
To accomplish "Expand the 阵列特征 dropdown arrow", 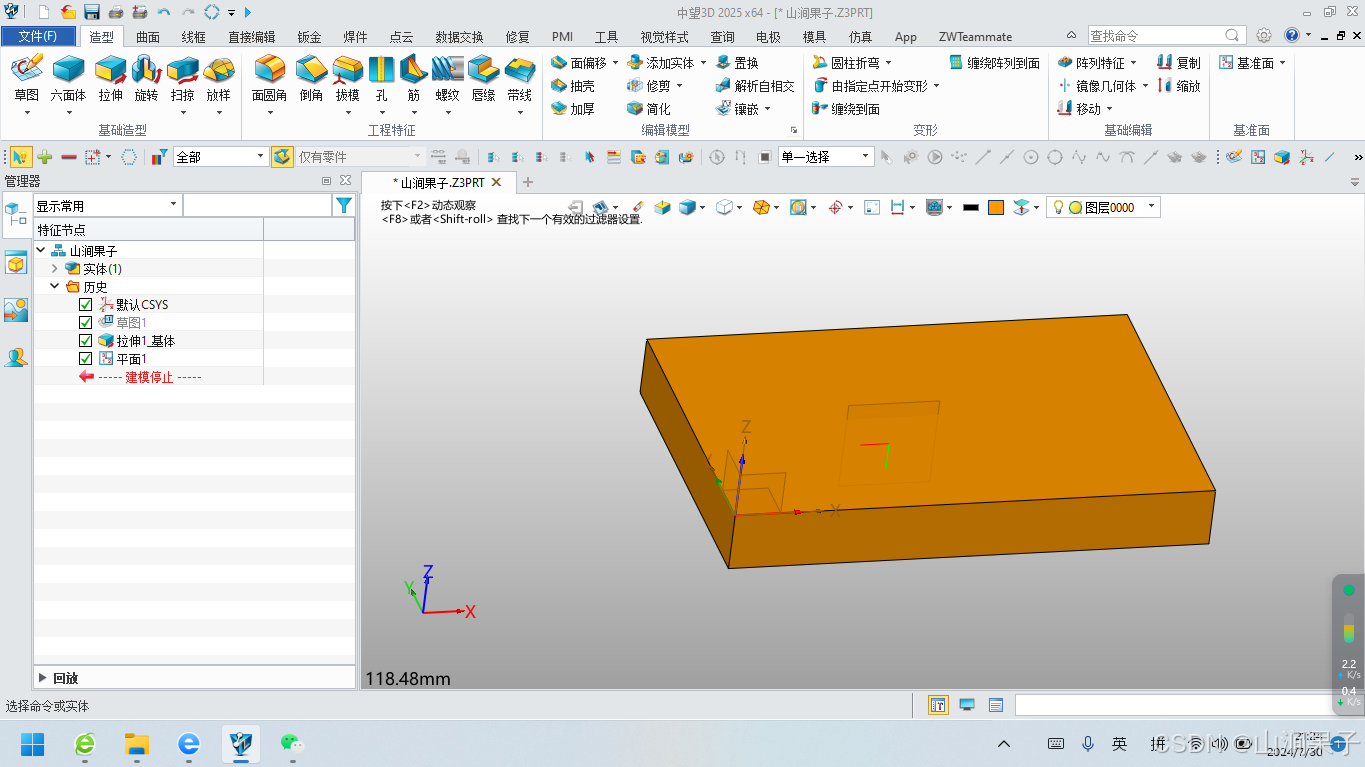I will coord(1133,63).
